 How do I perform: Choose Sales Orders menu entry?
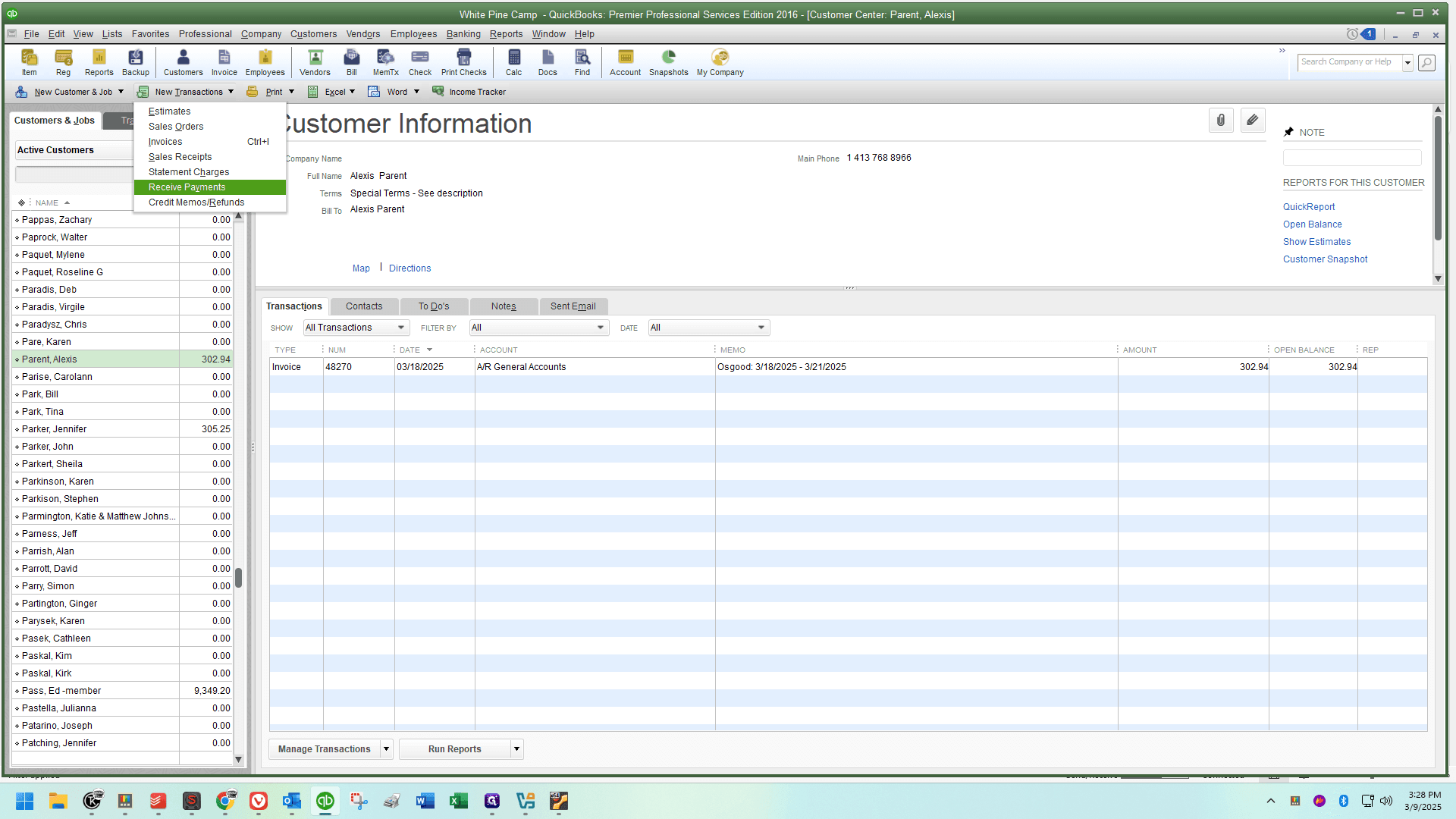click(x=210, y=127)
